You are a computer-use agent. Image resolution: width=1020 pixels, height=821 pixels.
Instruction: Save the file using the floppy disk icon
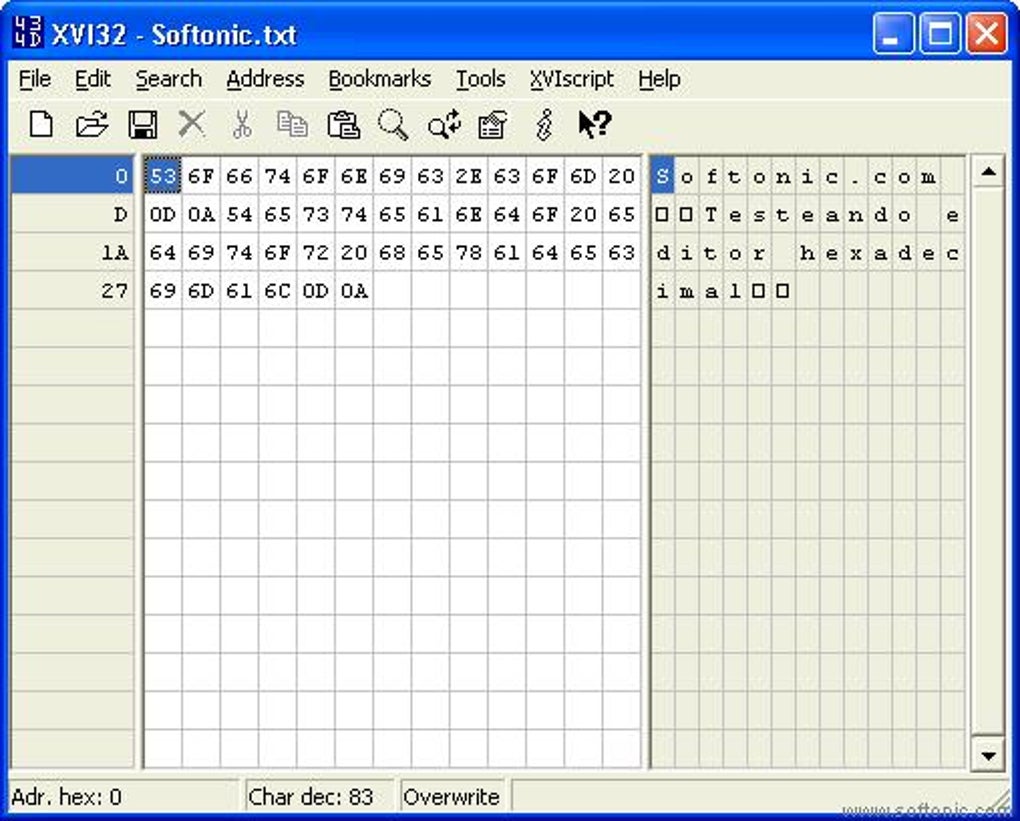[142, 124]
